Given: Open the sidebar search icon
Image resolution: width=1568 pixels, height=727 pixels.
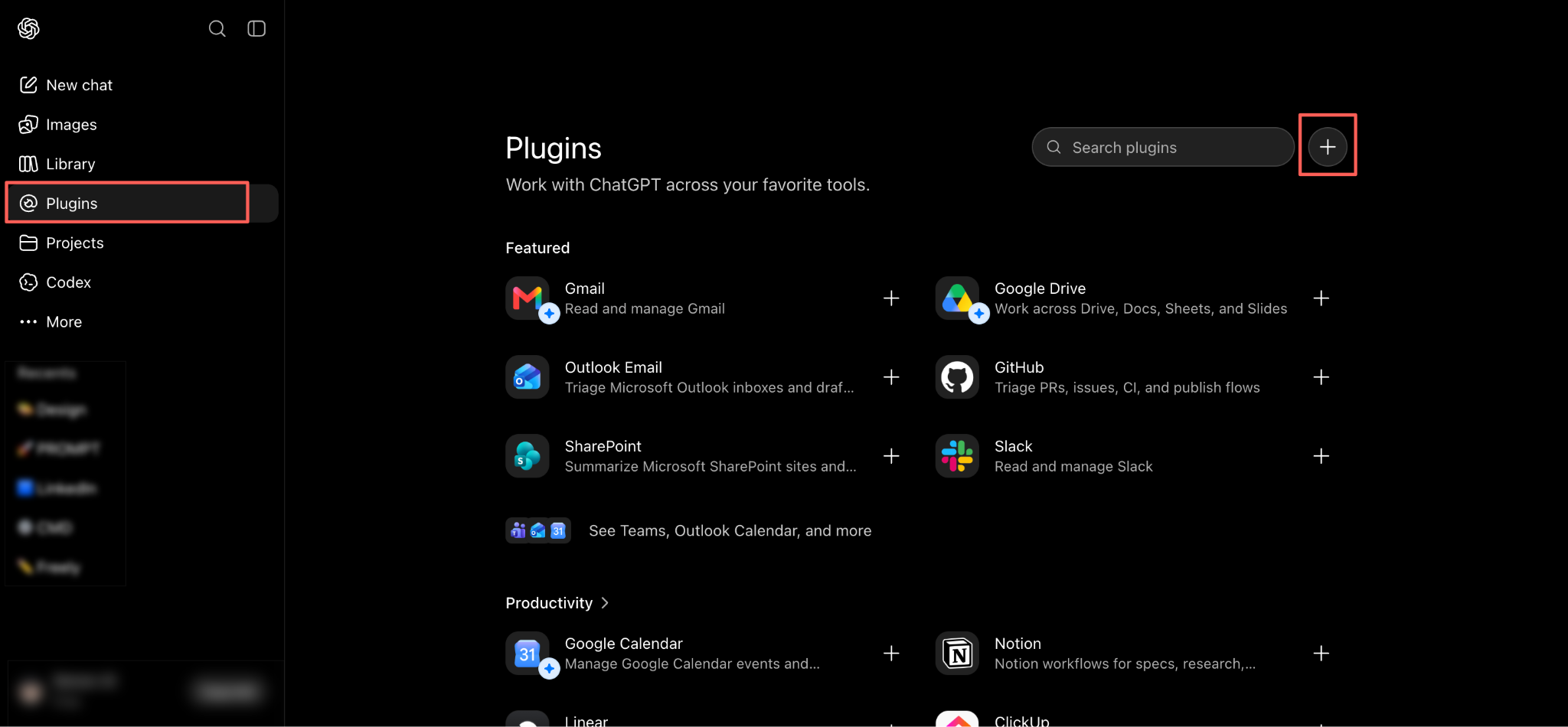Looking at the screenshot, I should 217,28.
